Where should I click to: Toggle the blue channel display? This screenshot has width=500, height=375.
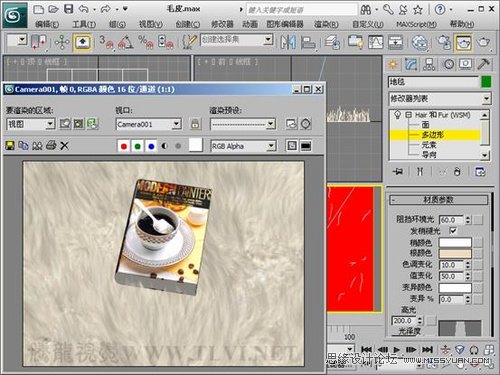151,146
